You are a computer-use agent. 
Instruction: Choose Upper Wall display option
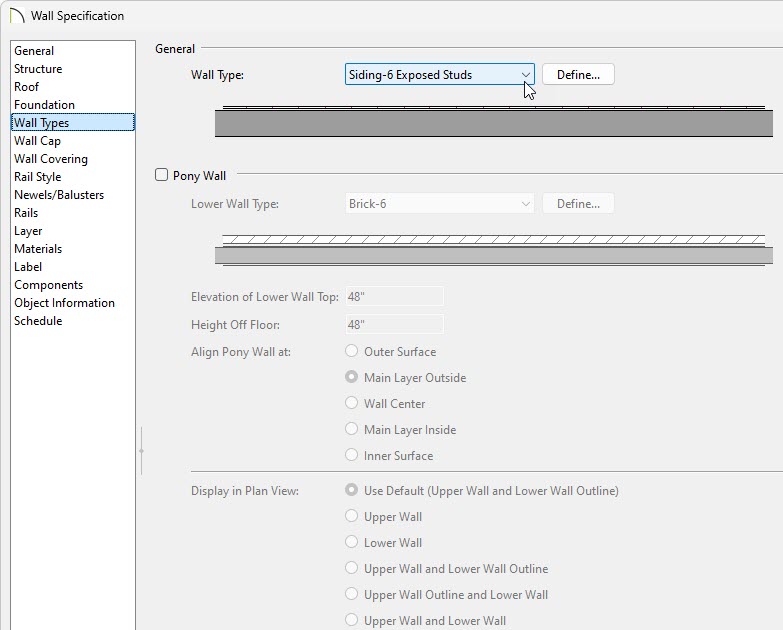tap(352, 516)
